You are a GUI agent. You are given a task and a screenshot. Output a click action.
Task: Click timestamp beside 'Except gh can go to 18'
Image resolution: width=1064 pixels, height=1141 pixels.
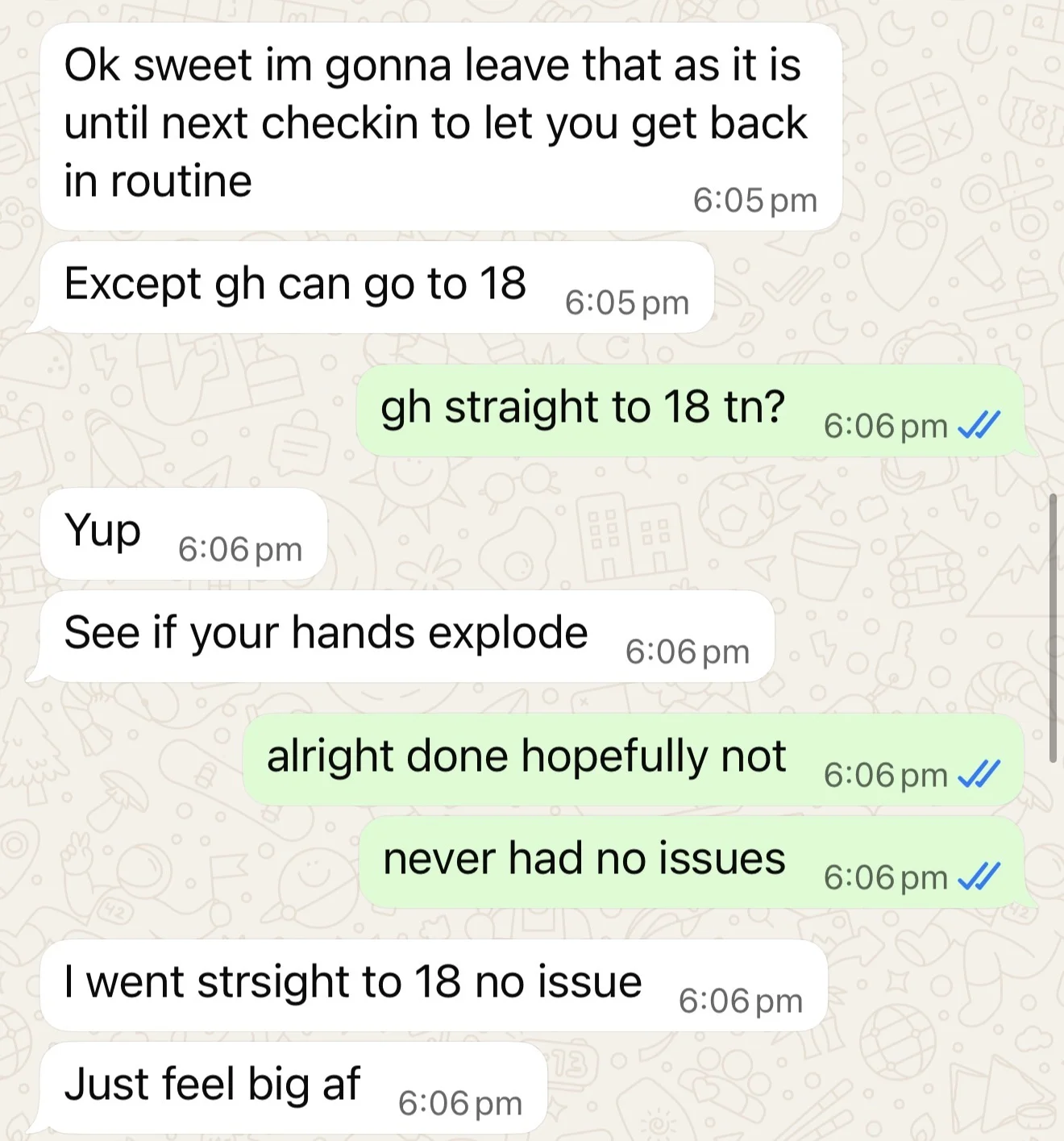[627, 302]
